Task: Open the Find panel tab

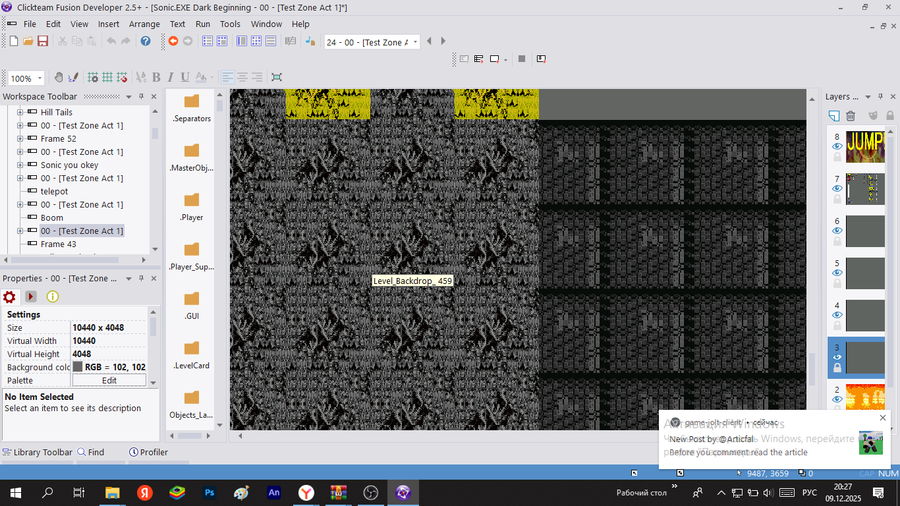Action: coord(91,452)
